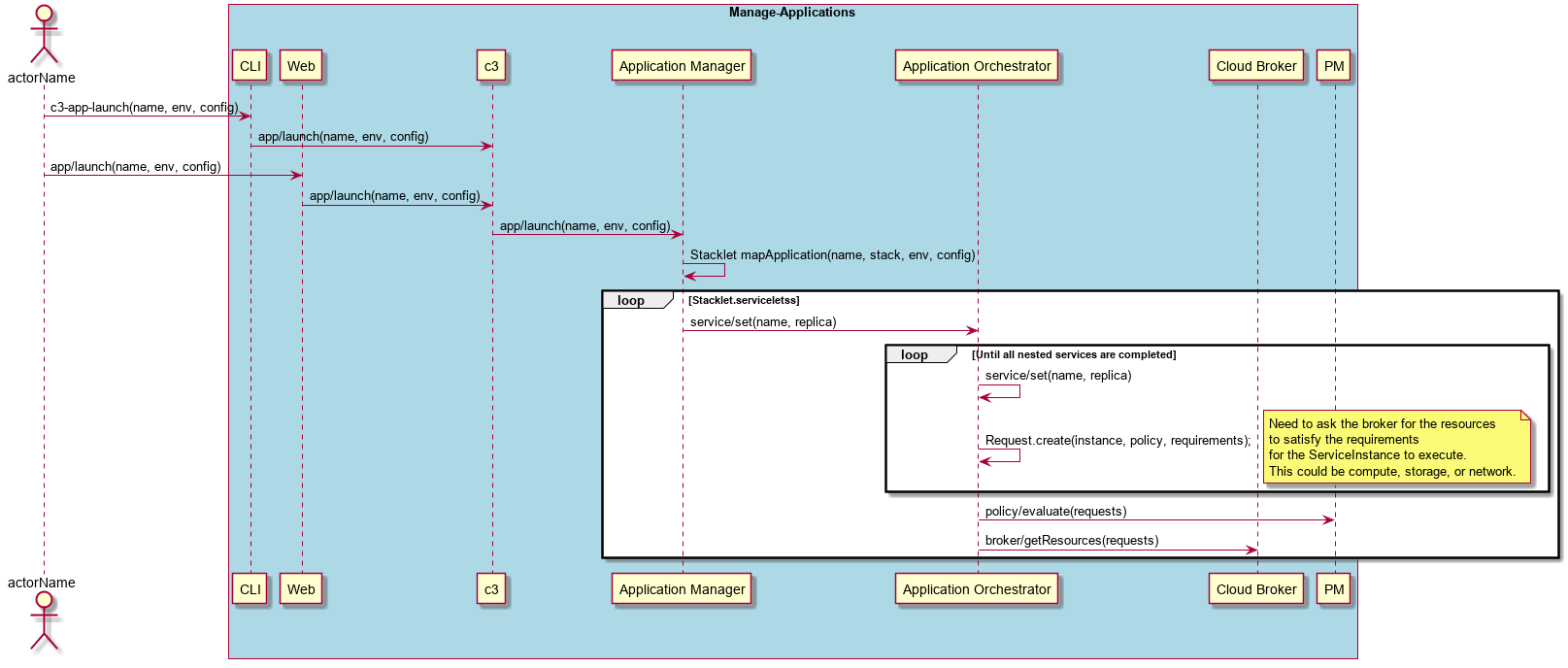Click the broker/getResources(requests) message
The image size is (1568, 668).
tap(1072, 541)
